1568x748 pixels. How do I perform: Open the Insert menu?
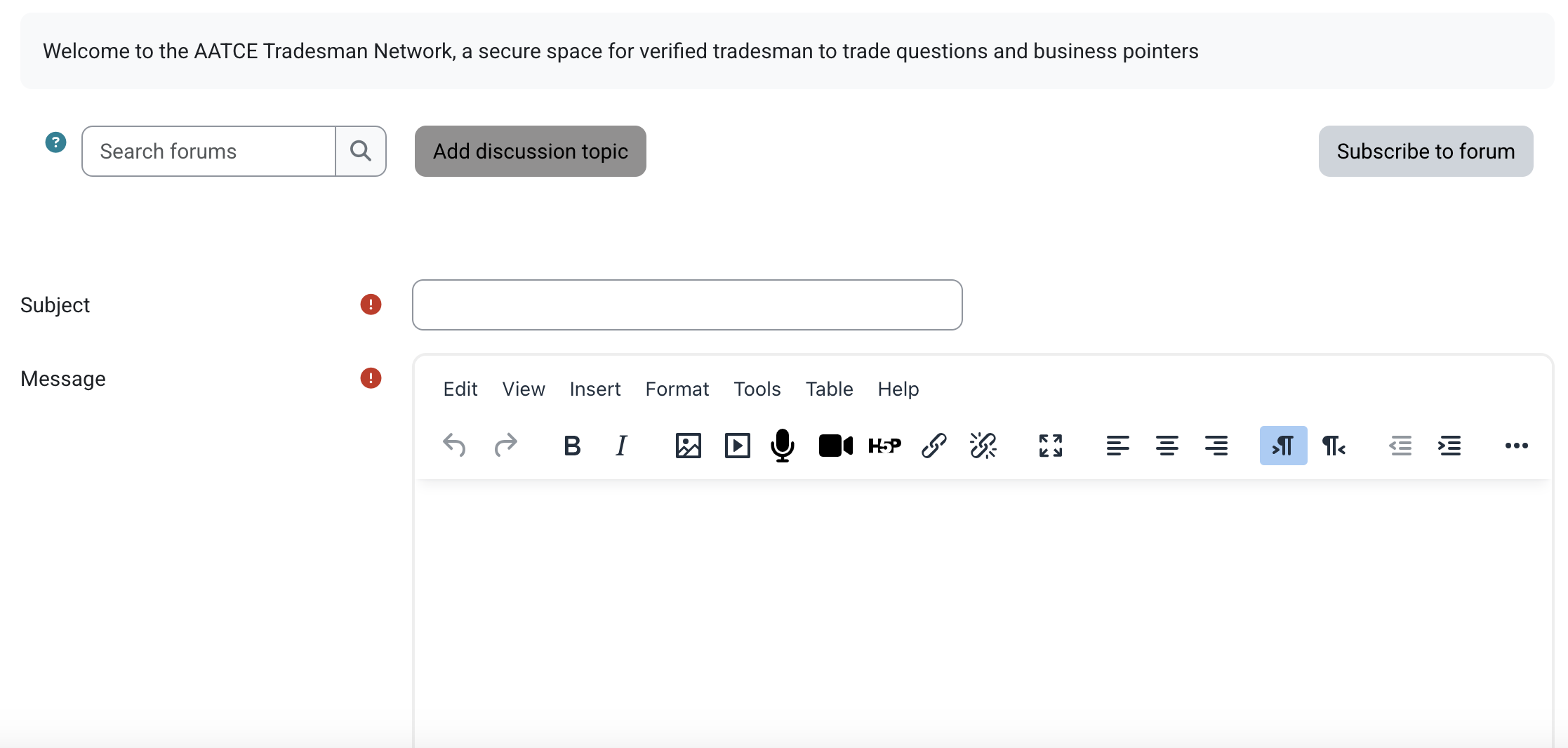click(594, 389)
